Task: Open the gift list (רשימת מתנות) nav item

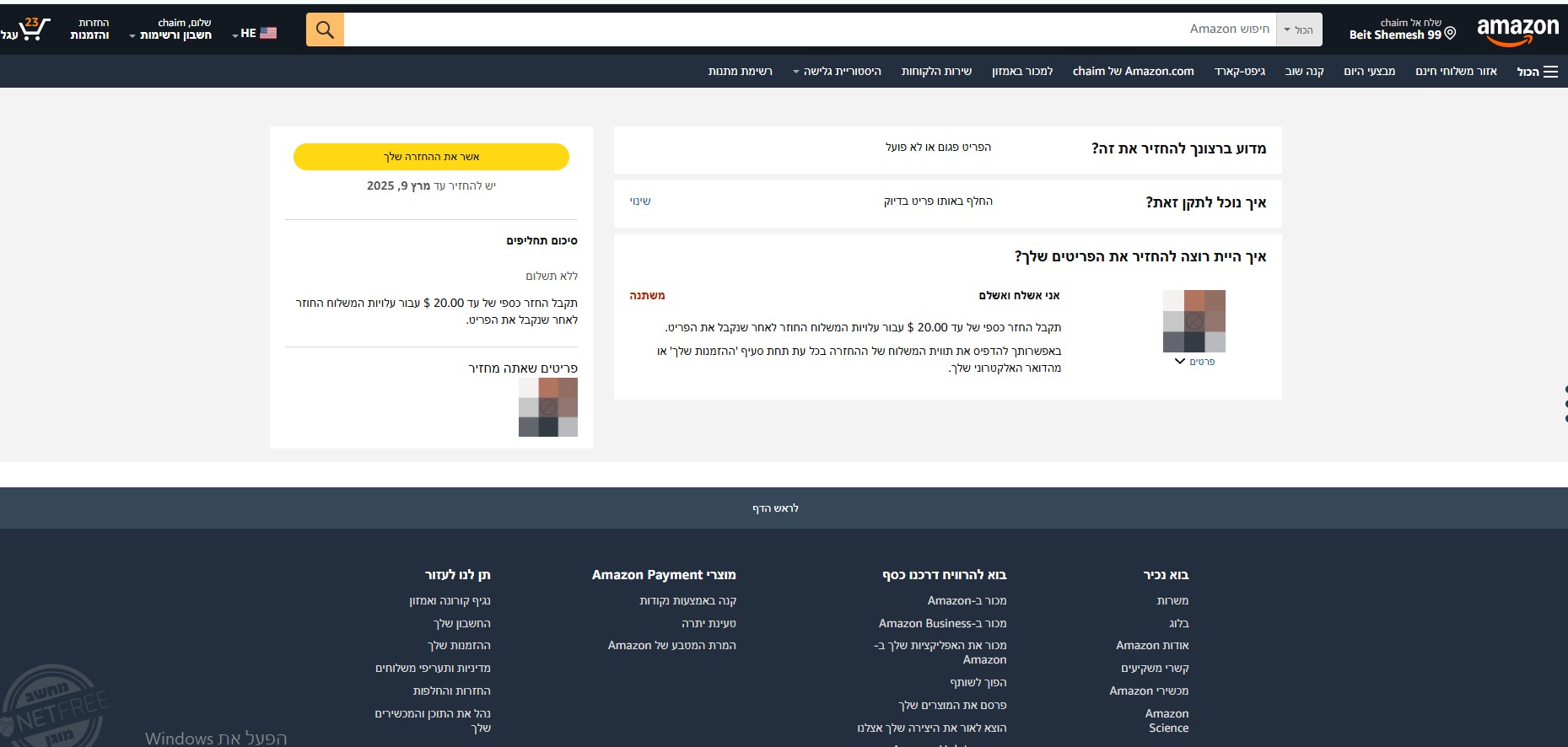Action: [x=741, y=72]
